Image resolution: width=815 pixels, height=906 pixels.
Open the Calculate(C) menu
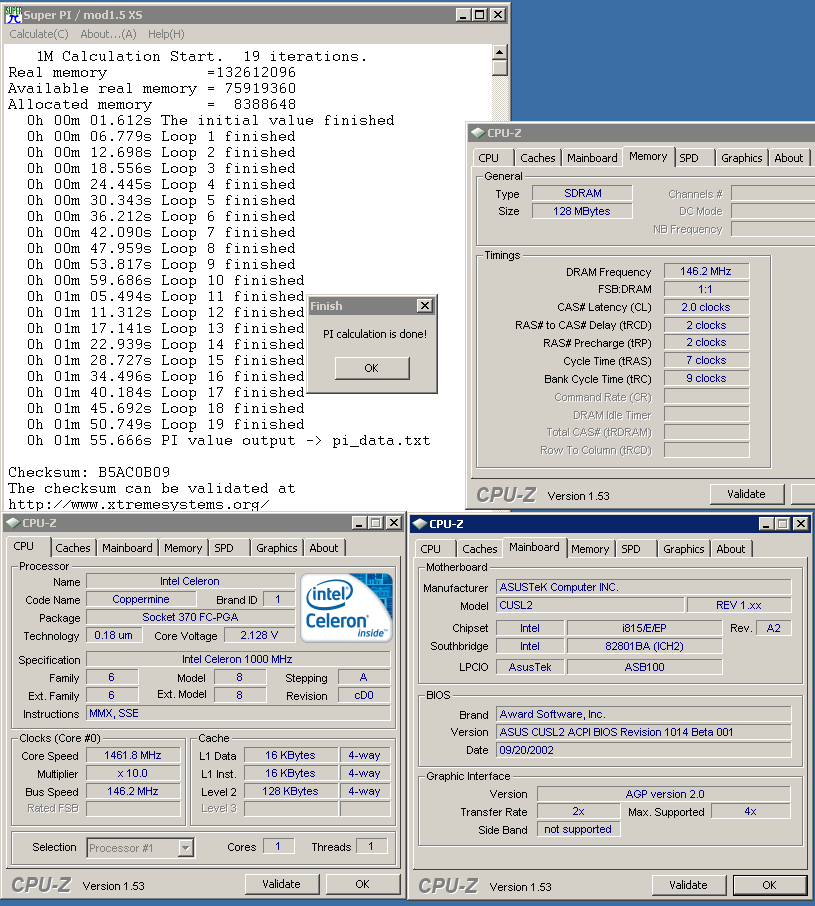tap(39, 34)
